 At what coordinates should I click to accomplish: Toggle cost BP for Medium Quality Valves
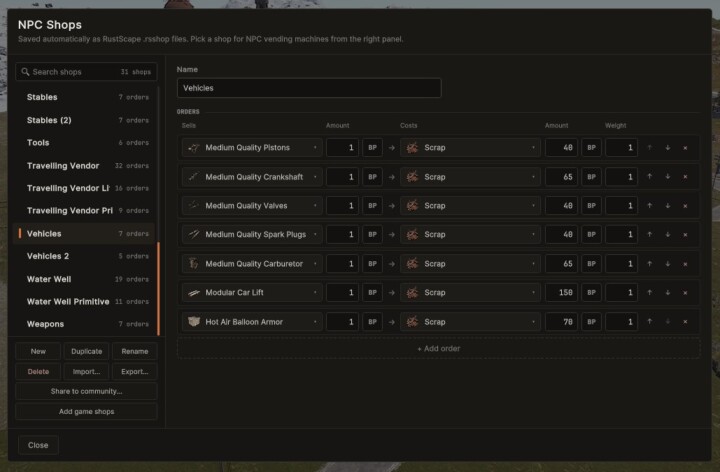click(591, 206)
